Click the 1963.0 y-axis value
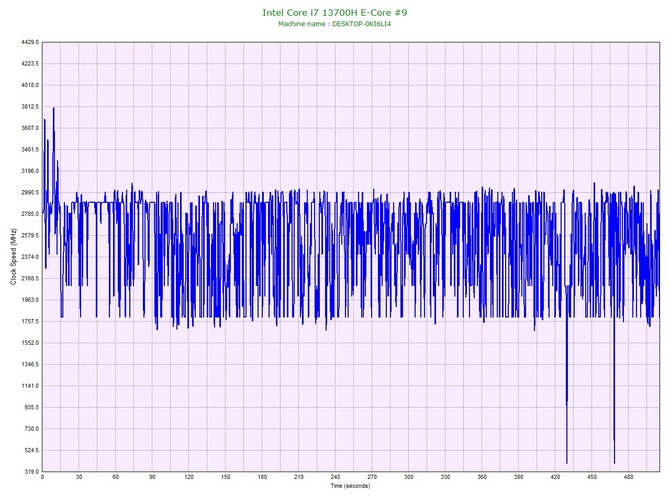This screenshot has height=503, width=670. [x=29, y=300]
